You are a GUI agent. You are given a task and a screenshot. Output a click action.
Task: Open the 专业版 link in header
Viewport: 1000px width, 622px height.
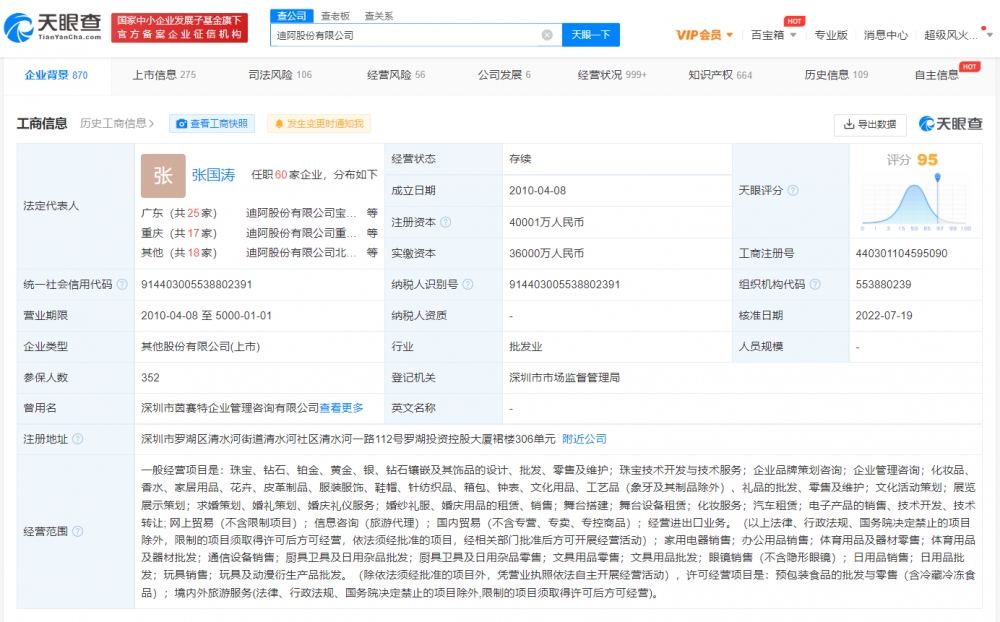click(x=831, y=35)
